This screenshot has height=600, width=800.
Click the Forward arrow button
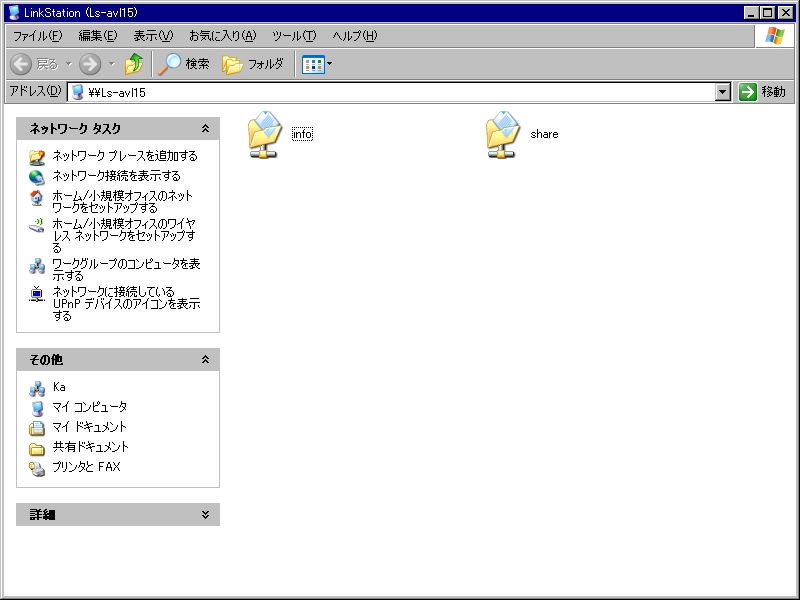90,64
